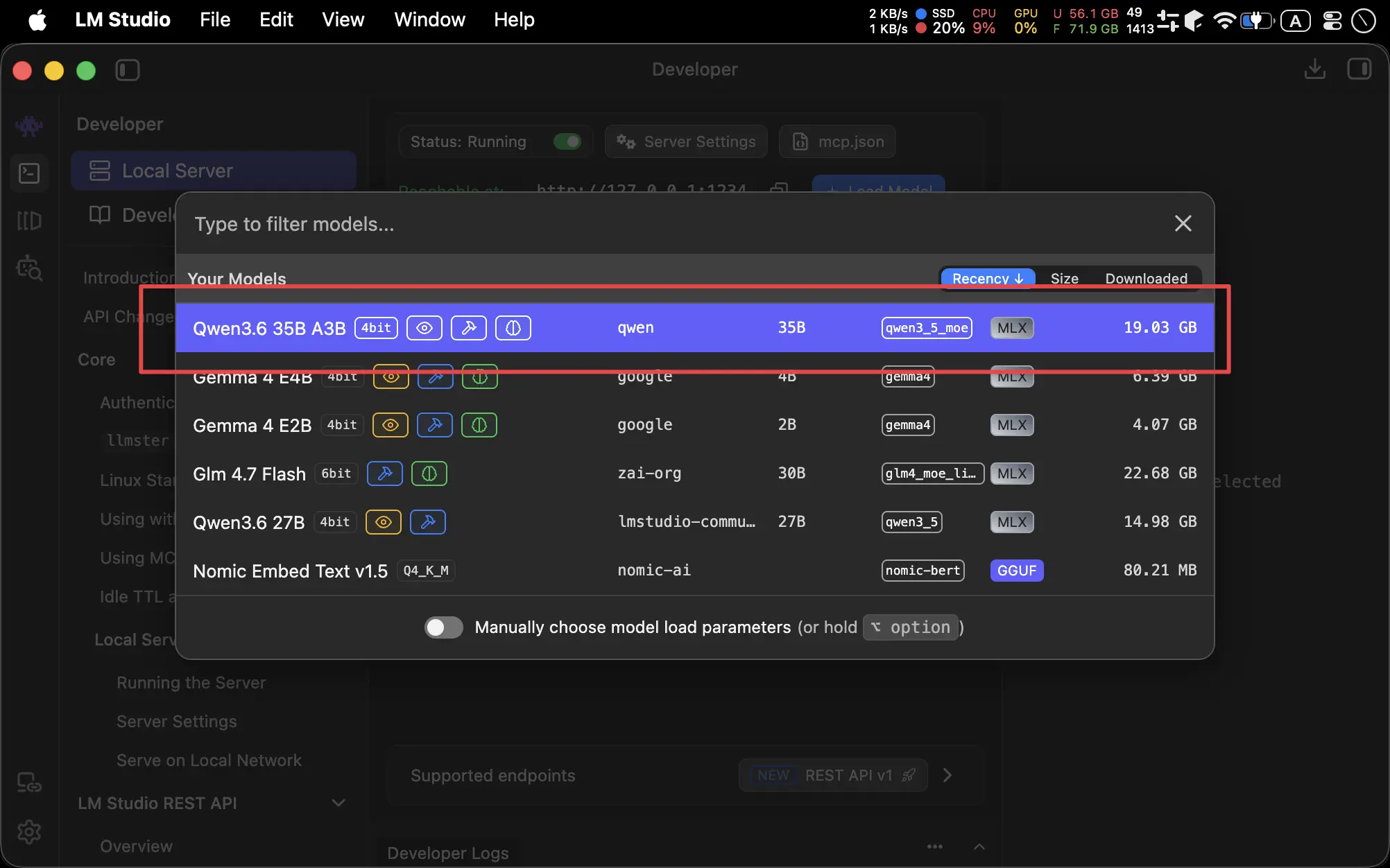Screen dimensions: 1390x868
Task: Open the LM Studio application menu
Action: tap(123, 19)
